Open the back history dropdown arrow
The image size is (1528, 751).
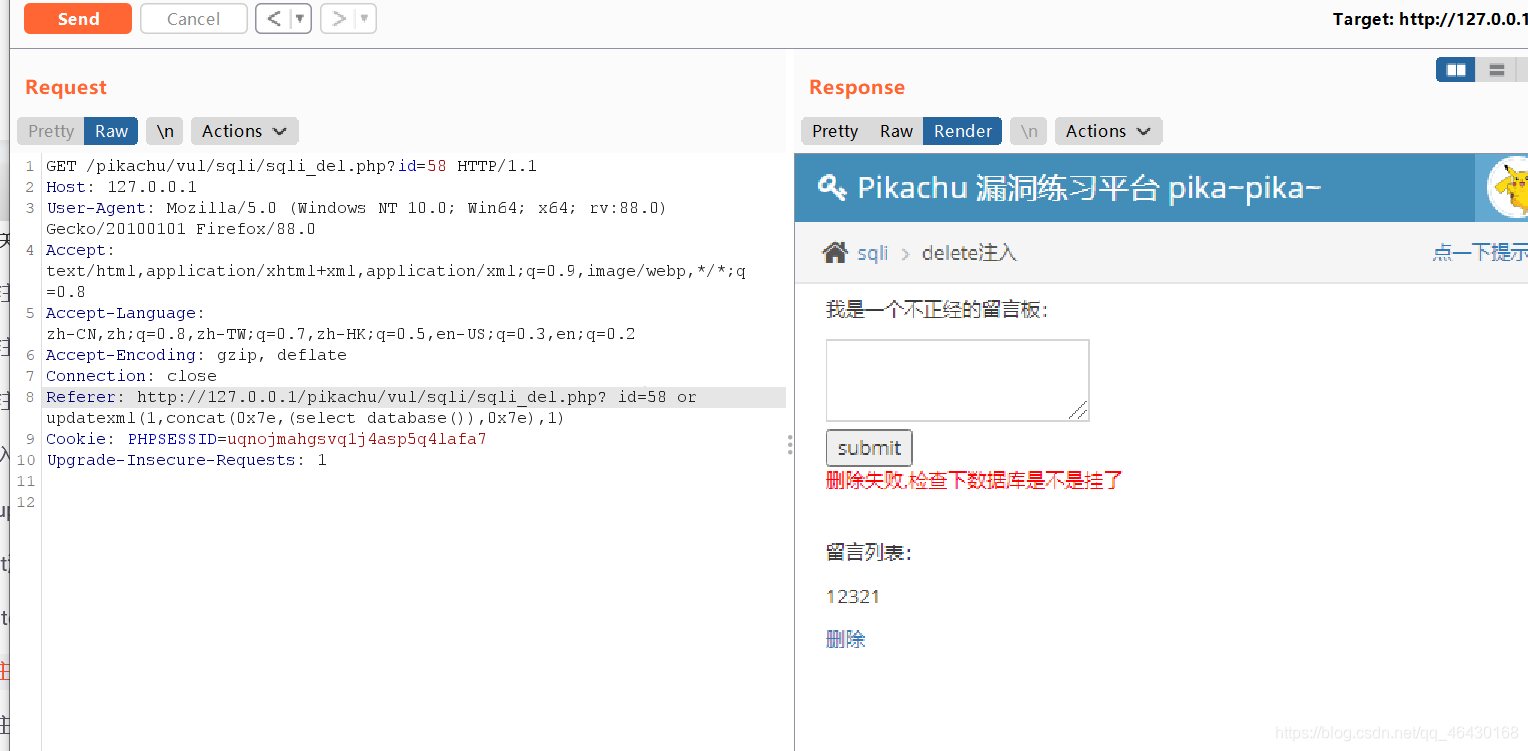[301, 19]
